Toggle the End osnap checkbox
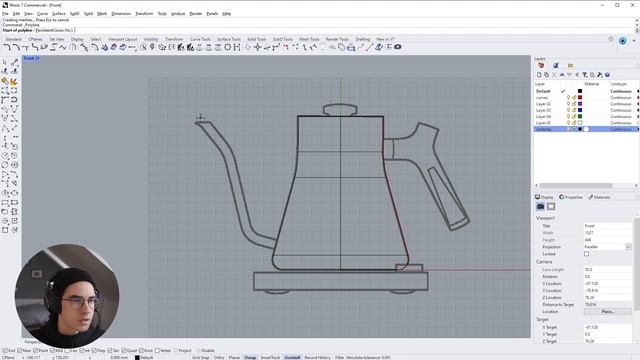Image resolution: width=640 pixels, height=360 pixels. (5, 351)
